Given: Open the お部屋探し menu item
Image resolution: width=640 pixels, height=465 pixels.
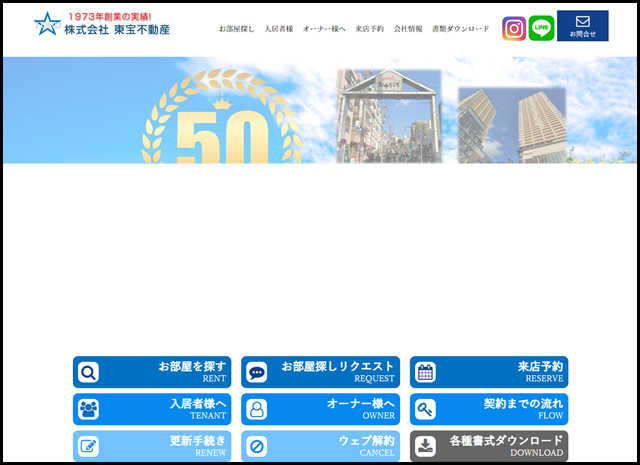Looking at the screenshot, I should pyautogui.click(x=236, y=29).
